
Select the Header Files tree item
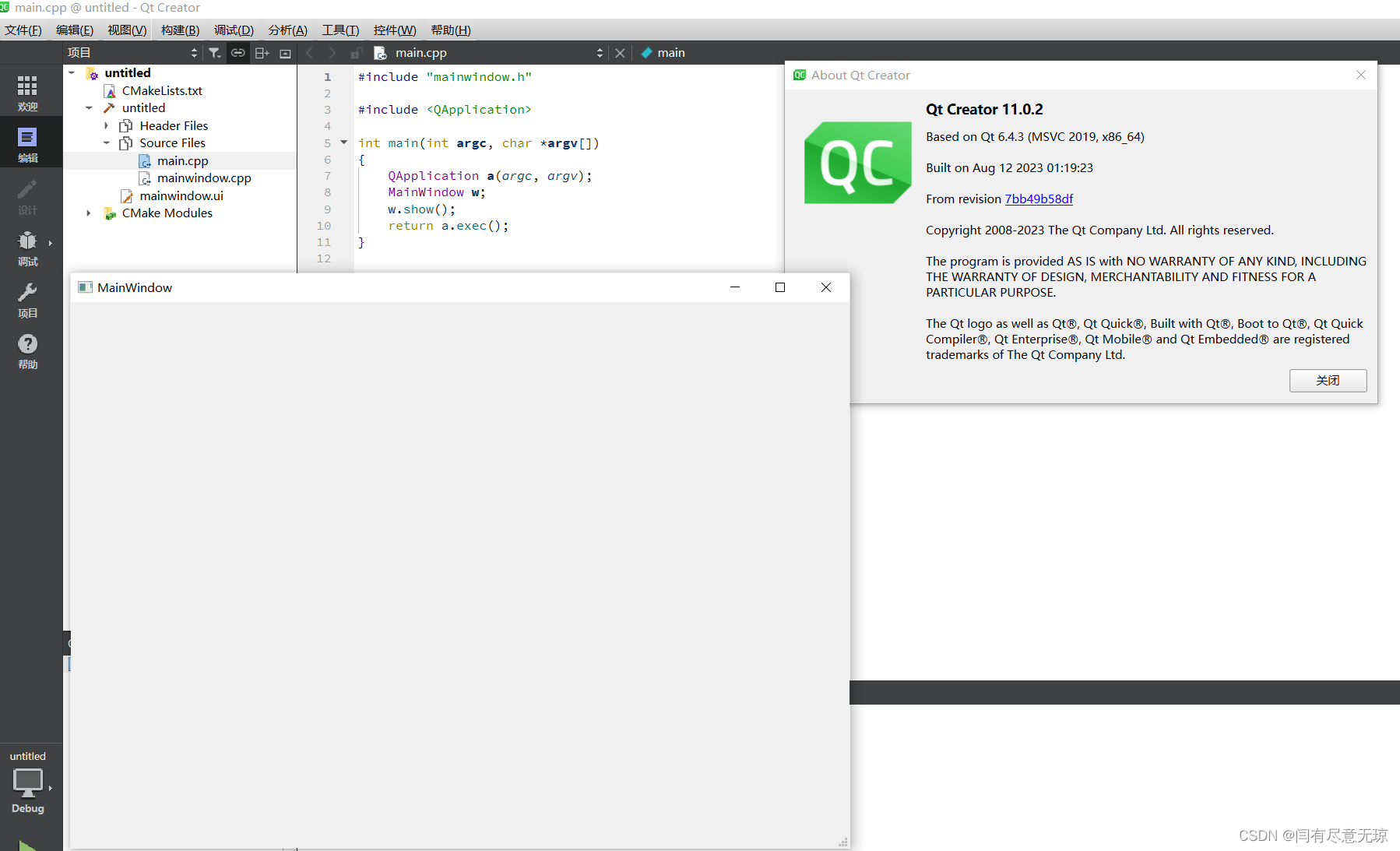[174, 126]
